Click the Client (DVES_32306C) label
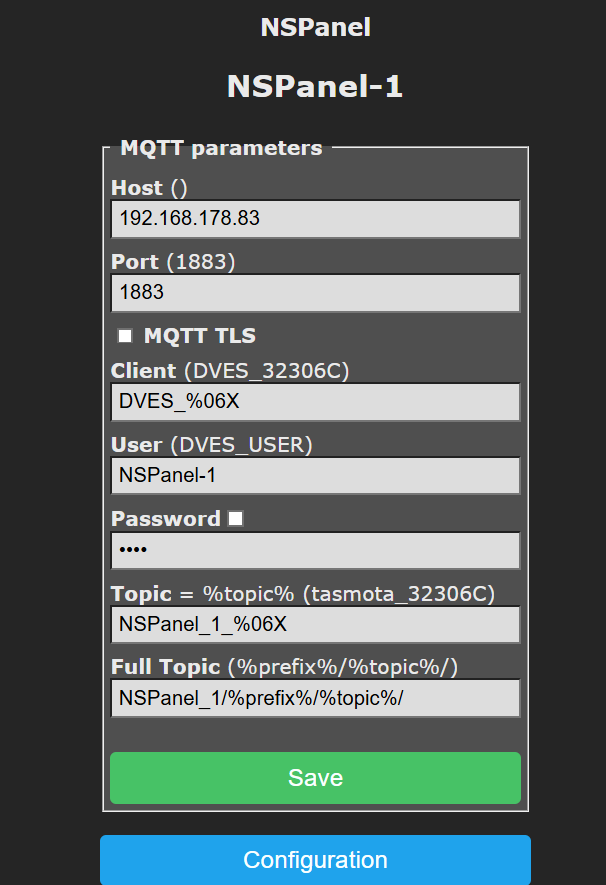This screenshot has height=885, width=606. click(230, 371)
